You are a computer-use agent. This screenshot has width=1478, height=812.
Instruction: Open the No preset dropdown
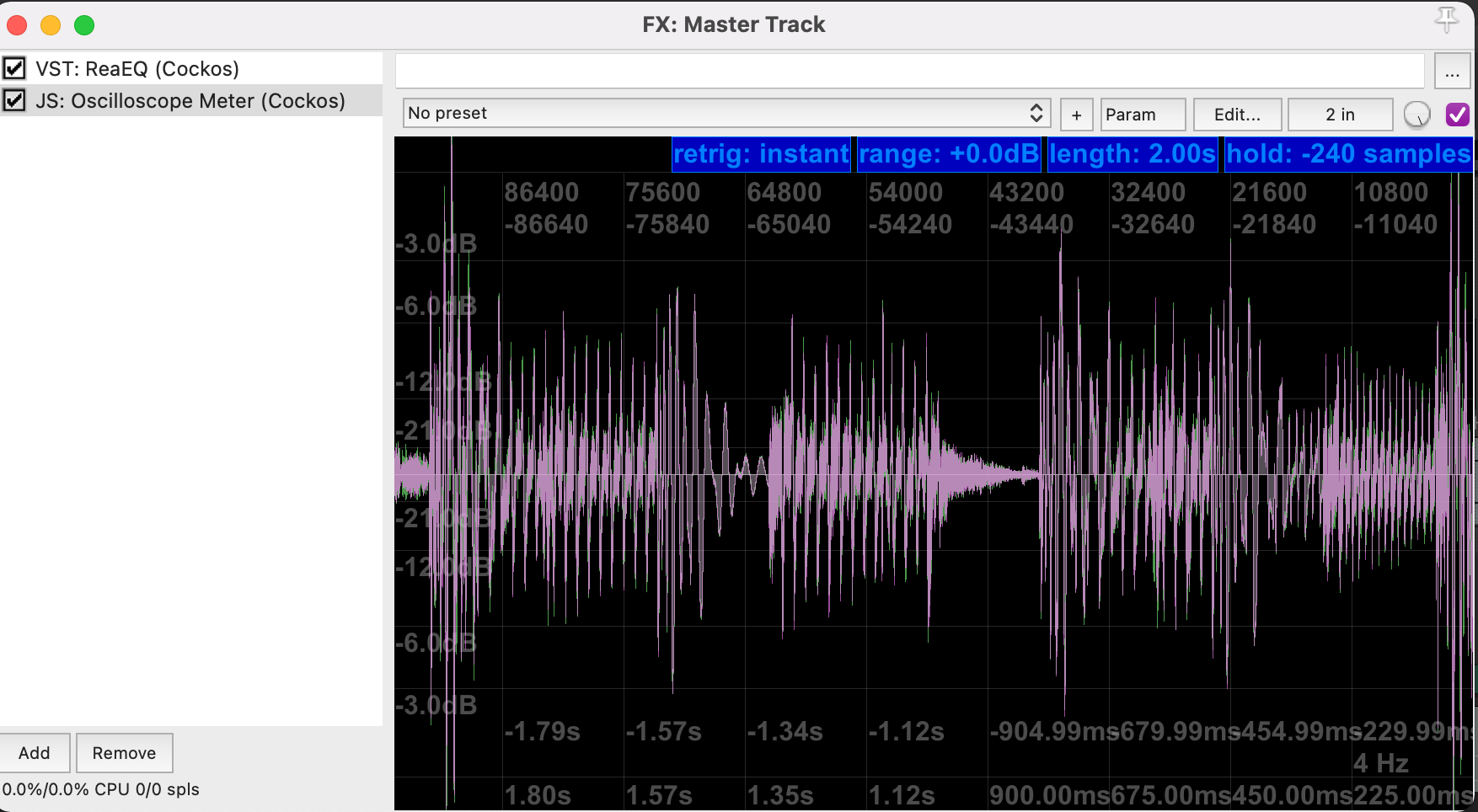726,113
